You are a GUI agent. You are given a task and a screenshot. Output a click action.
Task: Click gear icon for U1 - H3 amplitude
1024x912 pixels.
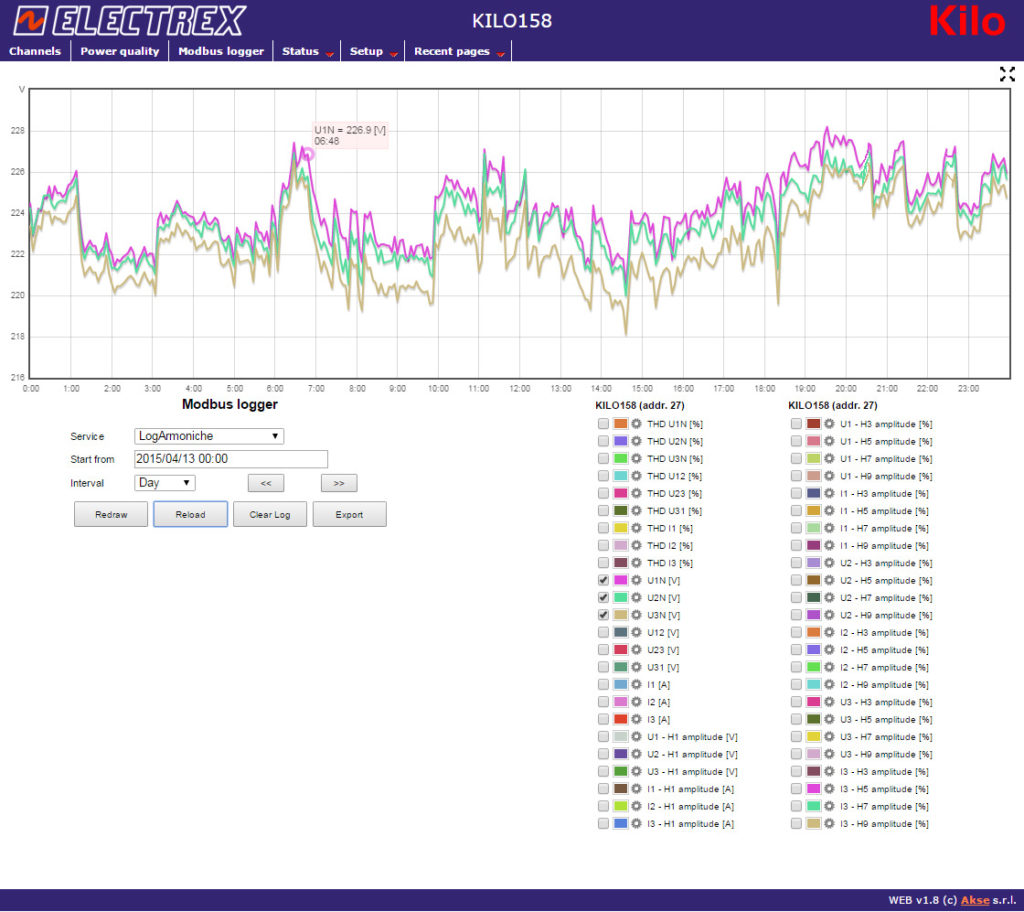pyautogui.click(x=829, y=424)
